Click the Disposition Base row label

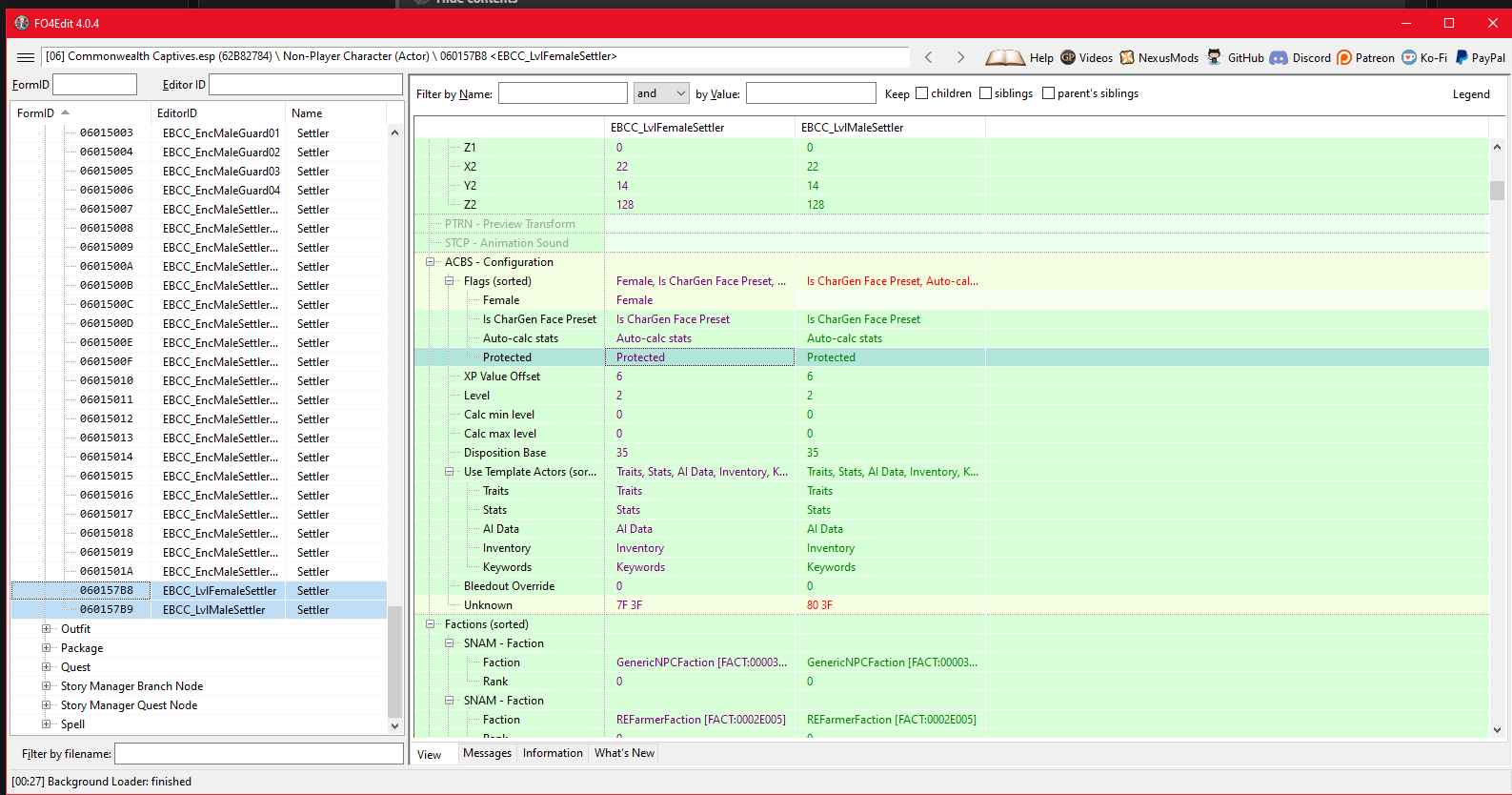pyautogui.click(x=505, y=453)
